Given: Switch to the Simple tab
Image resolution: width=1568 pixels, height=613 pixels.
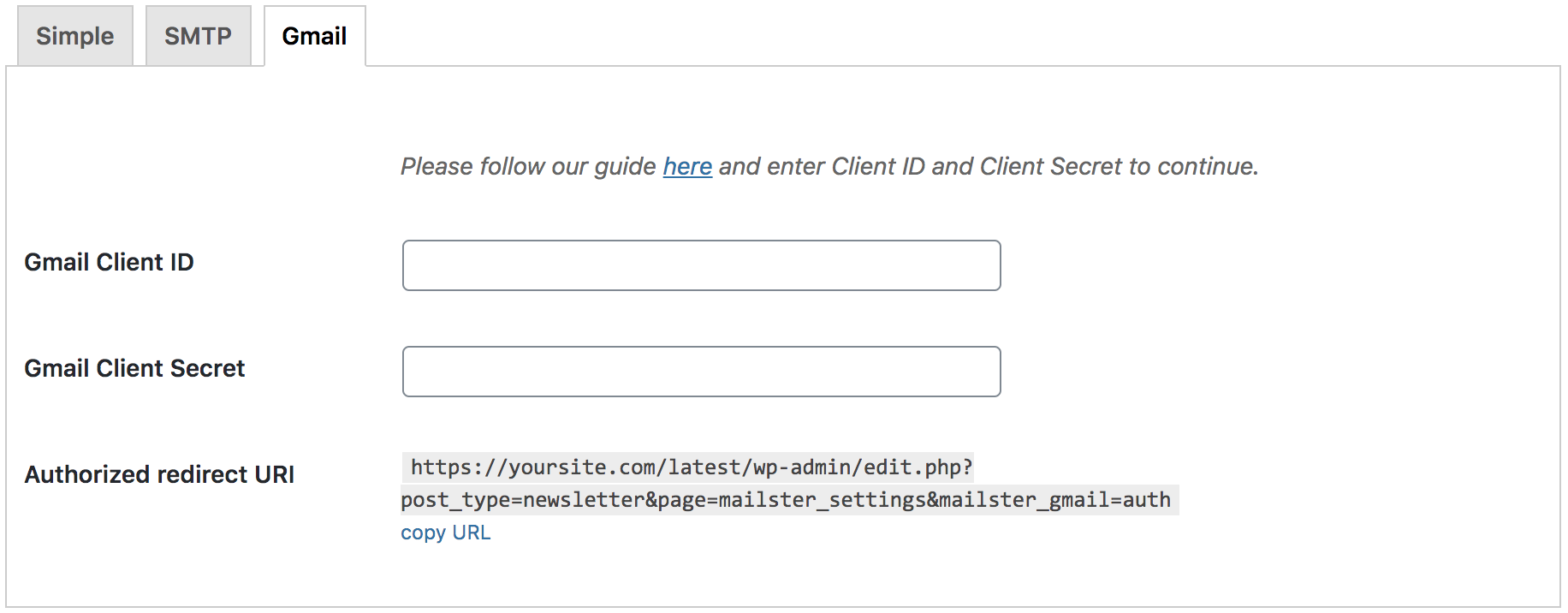Looking at the screenshot, I should pos(75,36).
